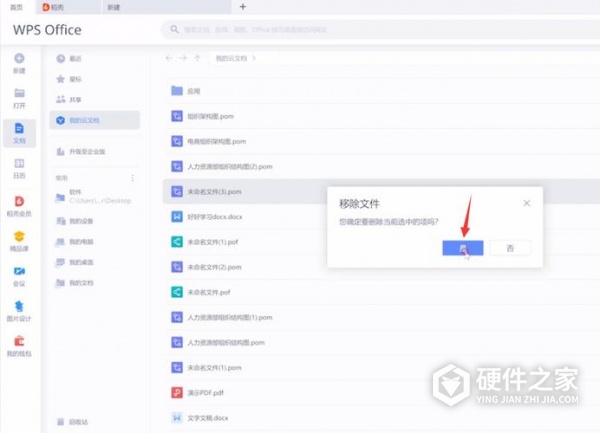Open the 回收站 (Recycle Bin)
The height and width of the screenshot is (433, 600).
[73, 422]
